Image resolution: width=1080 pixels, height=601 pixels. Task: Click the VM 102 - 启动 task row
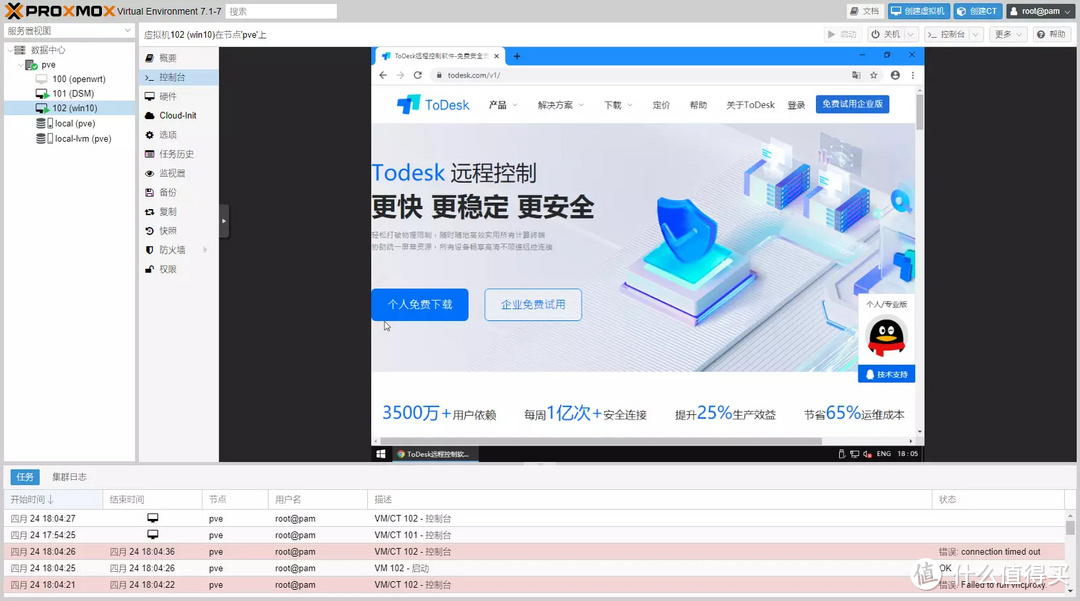(x=534, y=569)
